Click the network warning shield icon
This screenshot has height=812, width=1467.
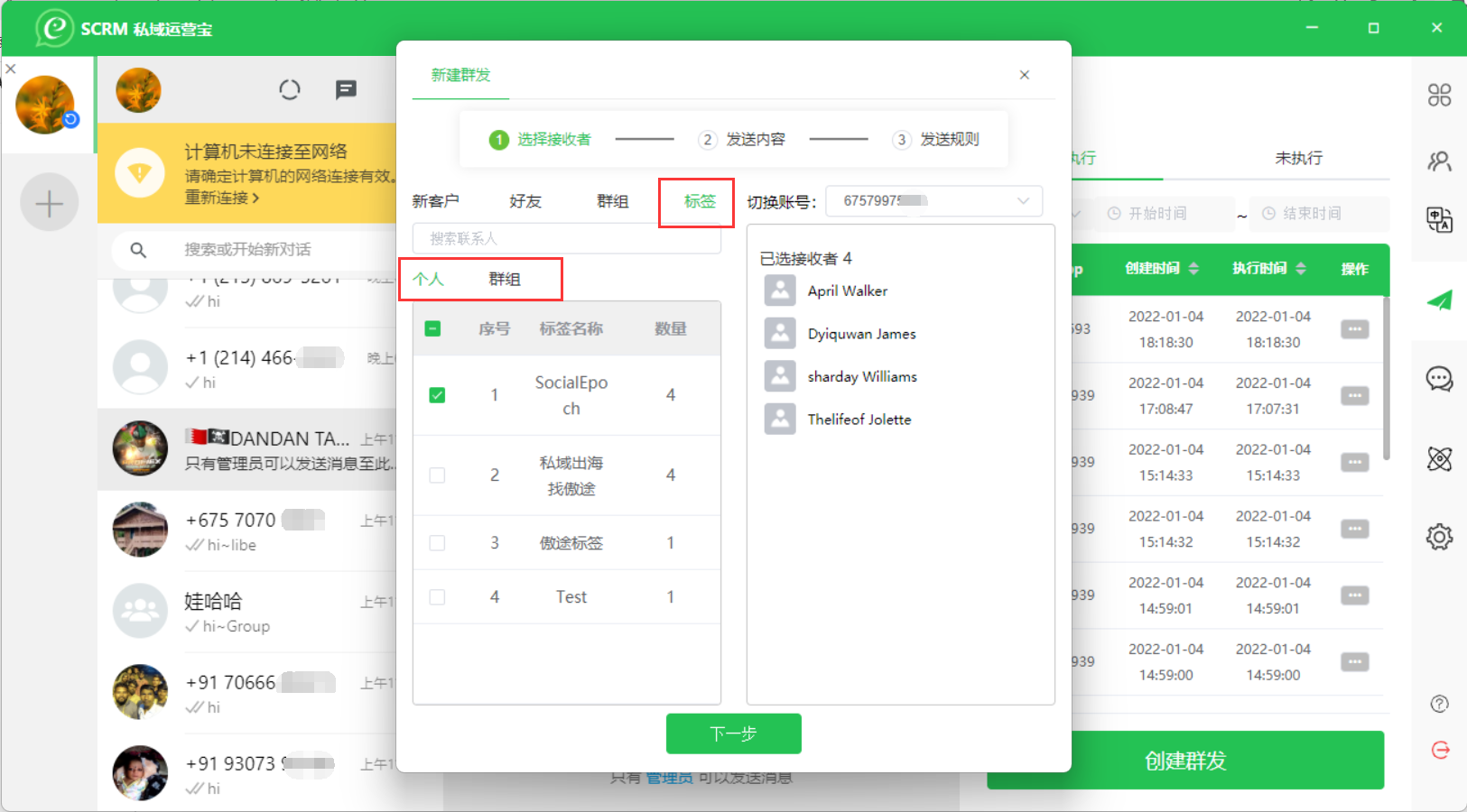coord(140,172)
